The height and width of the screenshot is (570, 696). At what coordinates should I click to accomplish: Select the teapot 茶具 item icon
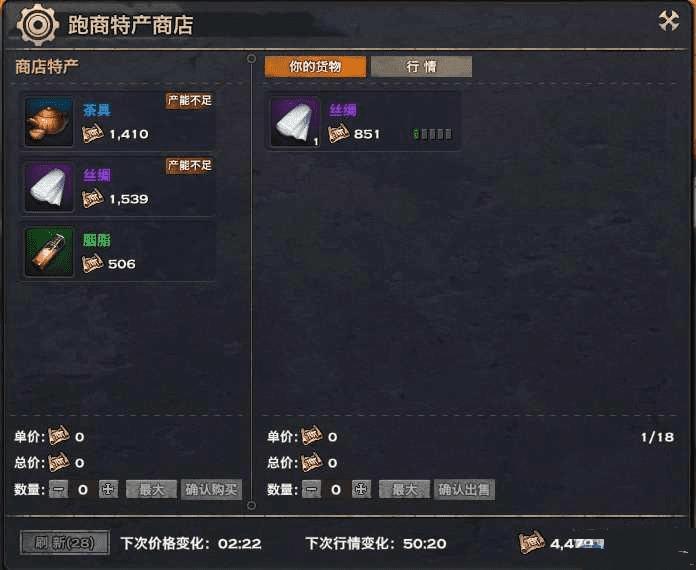(x=49, y=122)
